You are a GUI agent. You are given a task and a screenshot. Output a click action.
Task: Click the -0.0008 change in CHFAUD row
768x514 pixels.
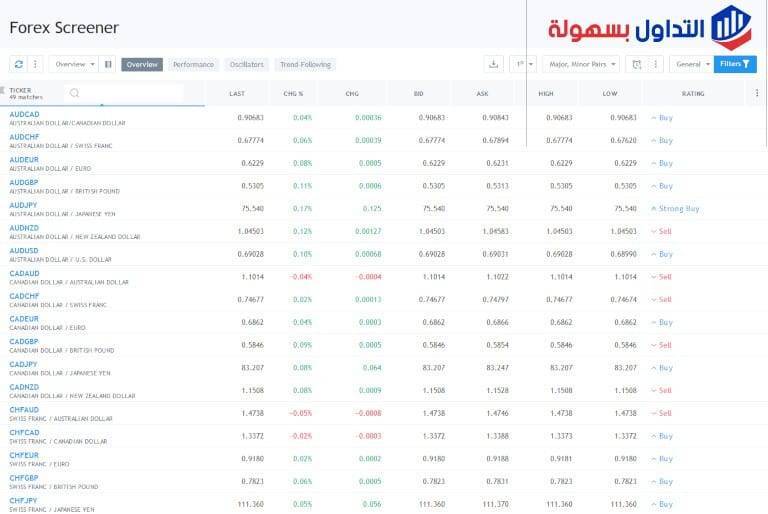[x=367, y=413]
